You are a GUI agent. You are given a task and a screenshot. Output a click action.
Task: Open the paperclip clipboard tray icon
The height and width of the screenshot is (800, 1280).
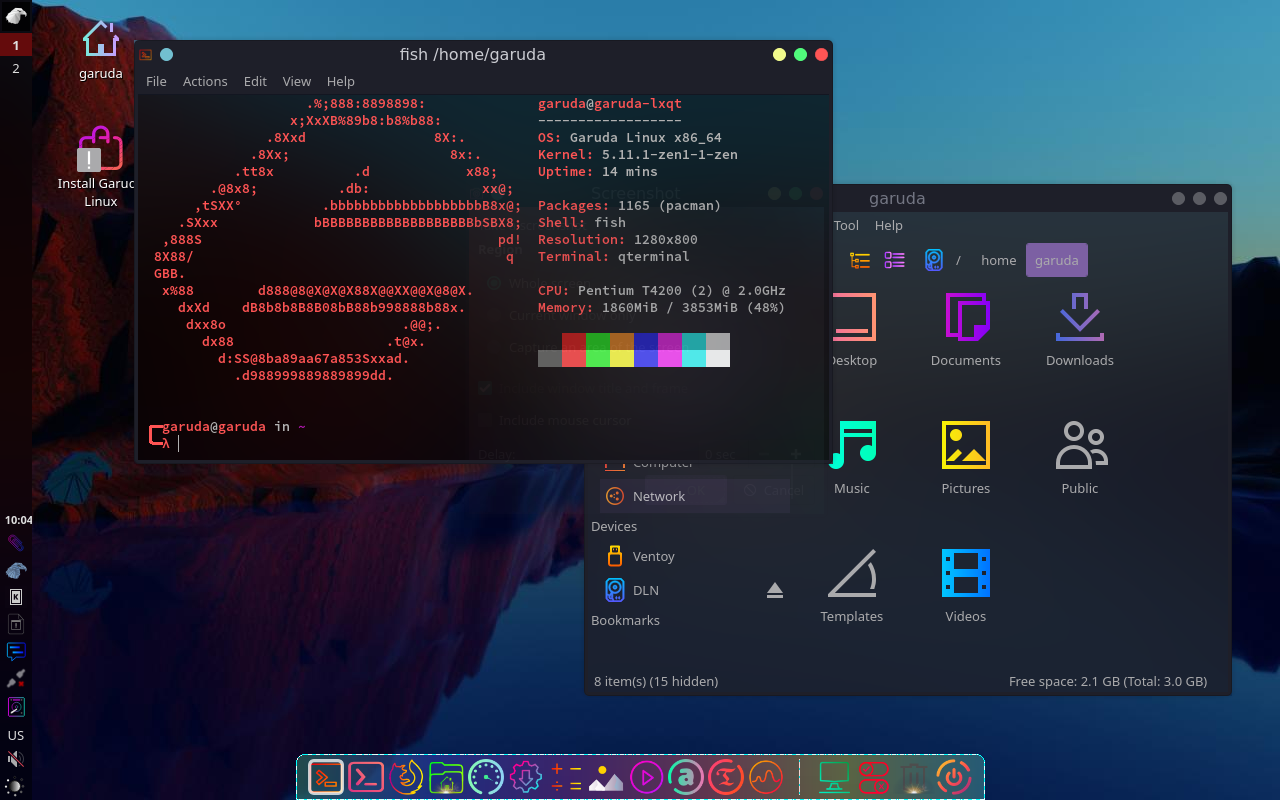pos(16,543)
